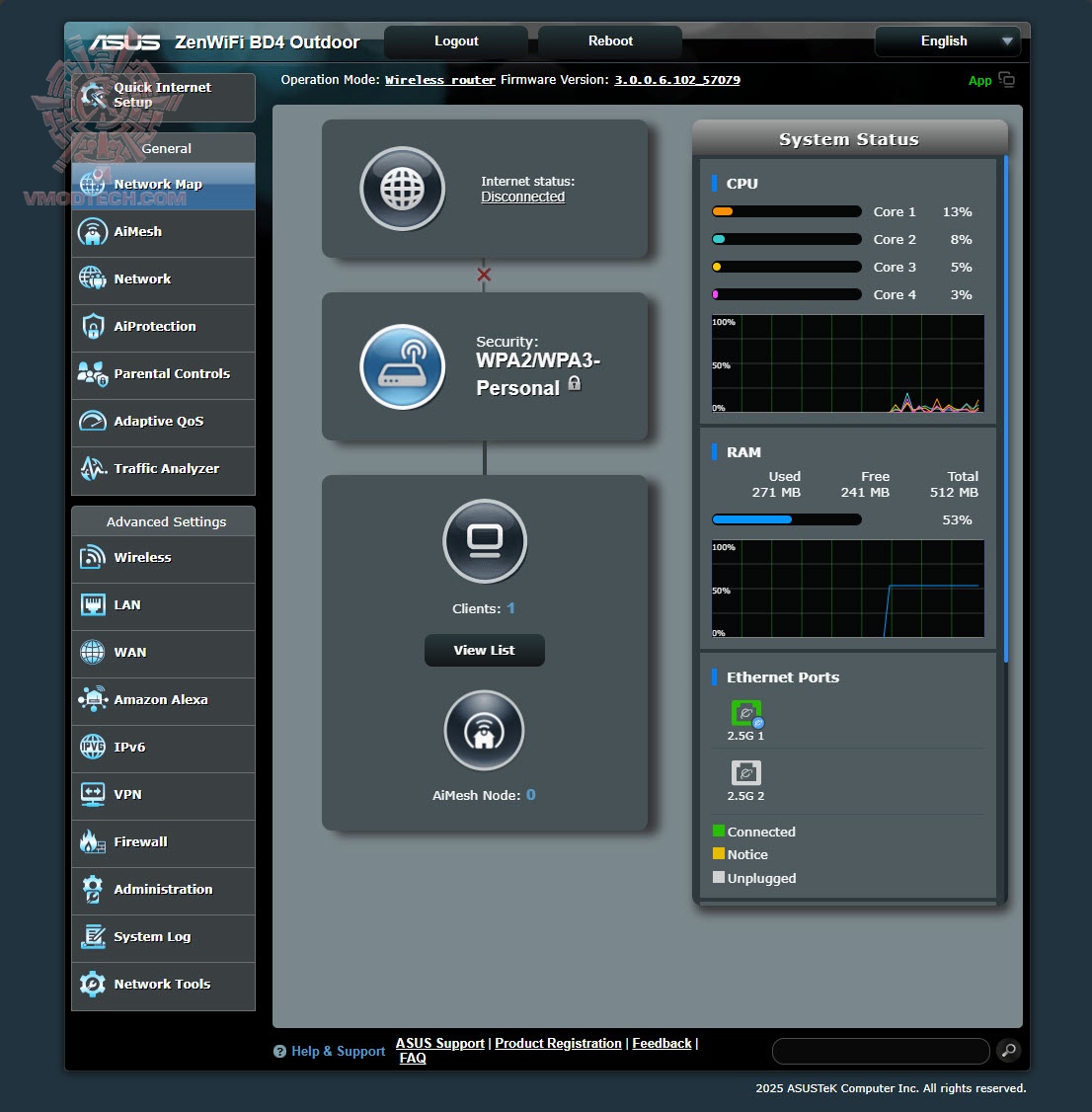Image resolution: width=1092 pixels, height=1112 pixels.
Task: Select the router icon in network map
Action: click(x=403, y=367)
